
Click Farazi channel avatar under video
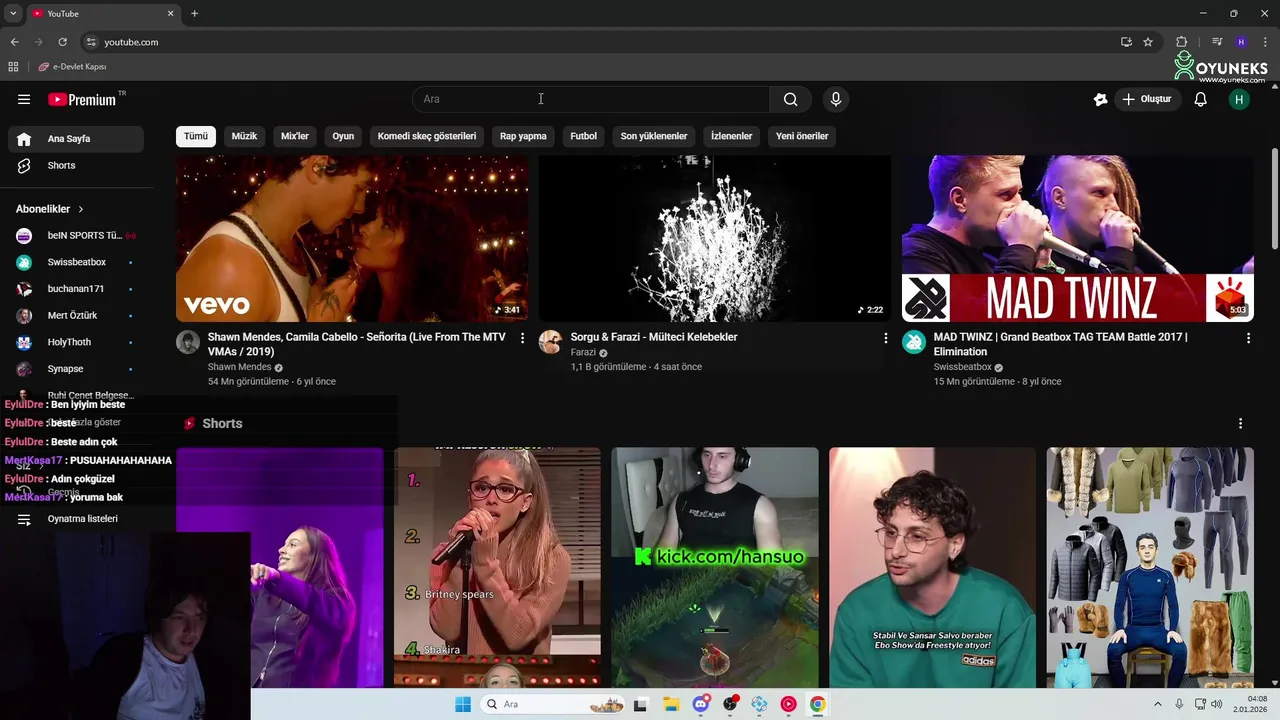(x=551, y=342)
